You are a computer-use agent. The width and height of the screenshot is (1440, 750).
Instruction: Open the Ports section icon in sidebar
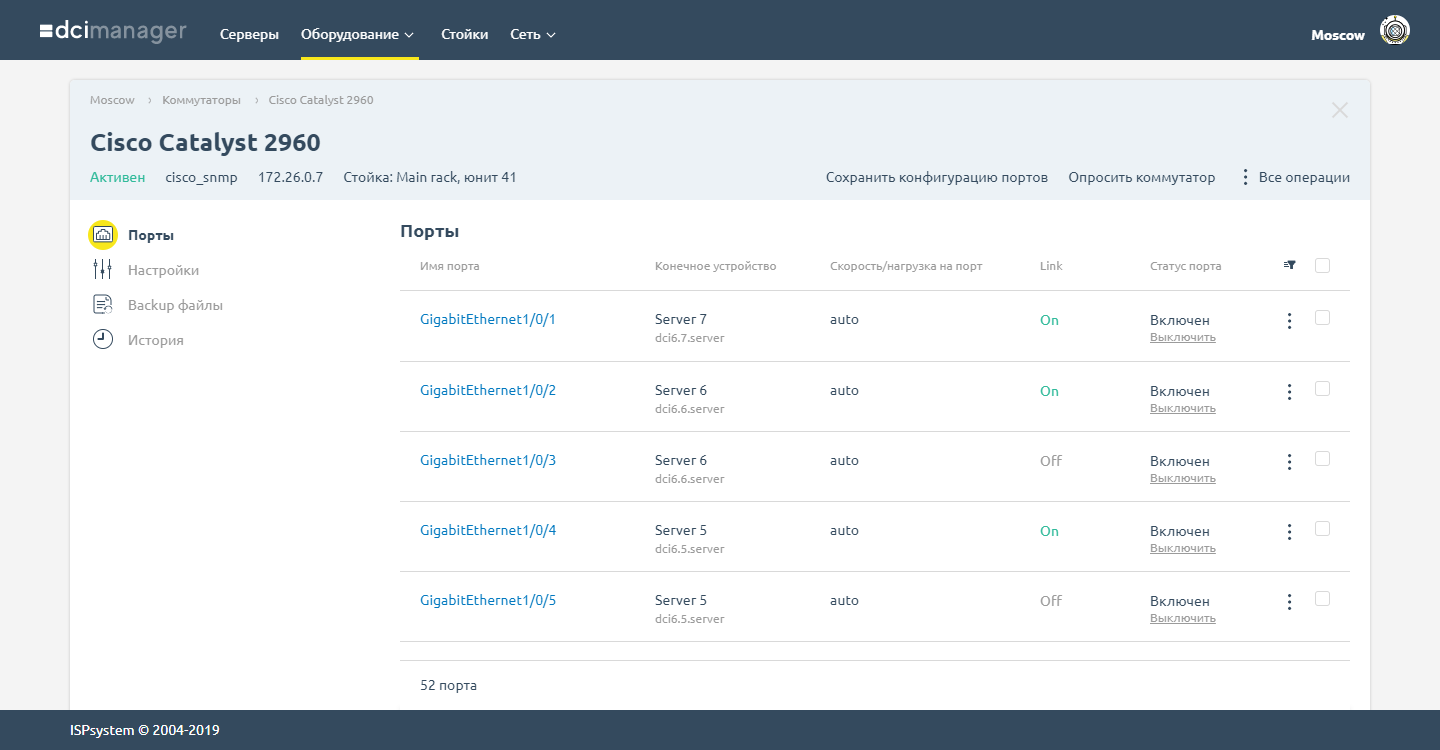coord(103,235)
